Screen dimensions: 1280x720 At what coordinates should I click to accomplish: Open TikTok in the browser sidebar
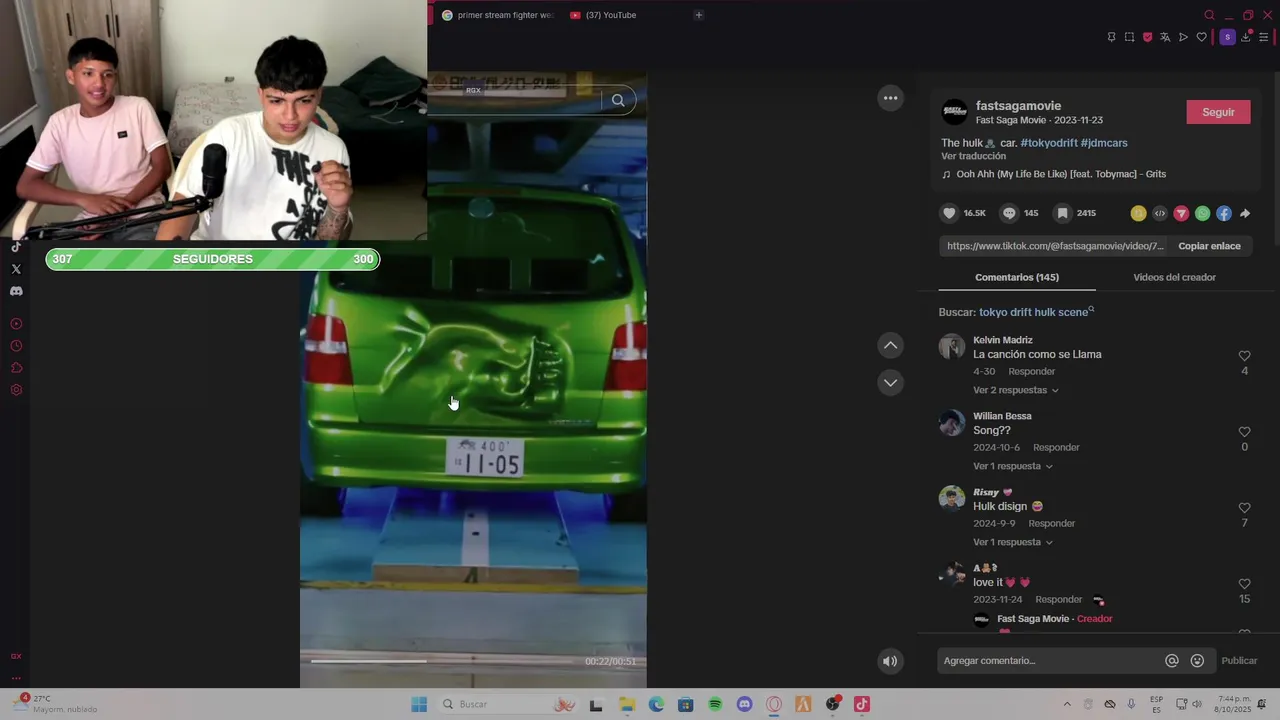16,247
